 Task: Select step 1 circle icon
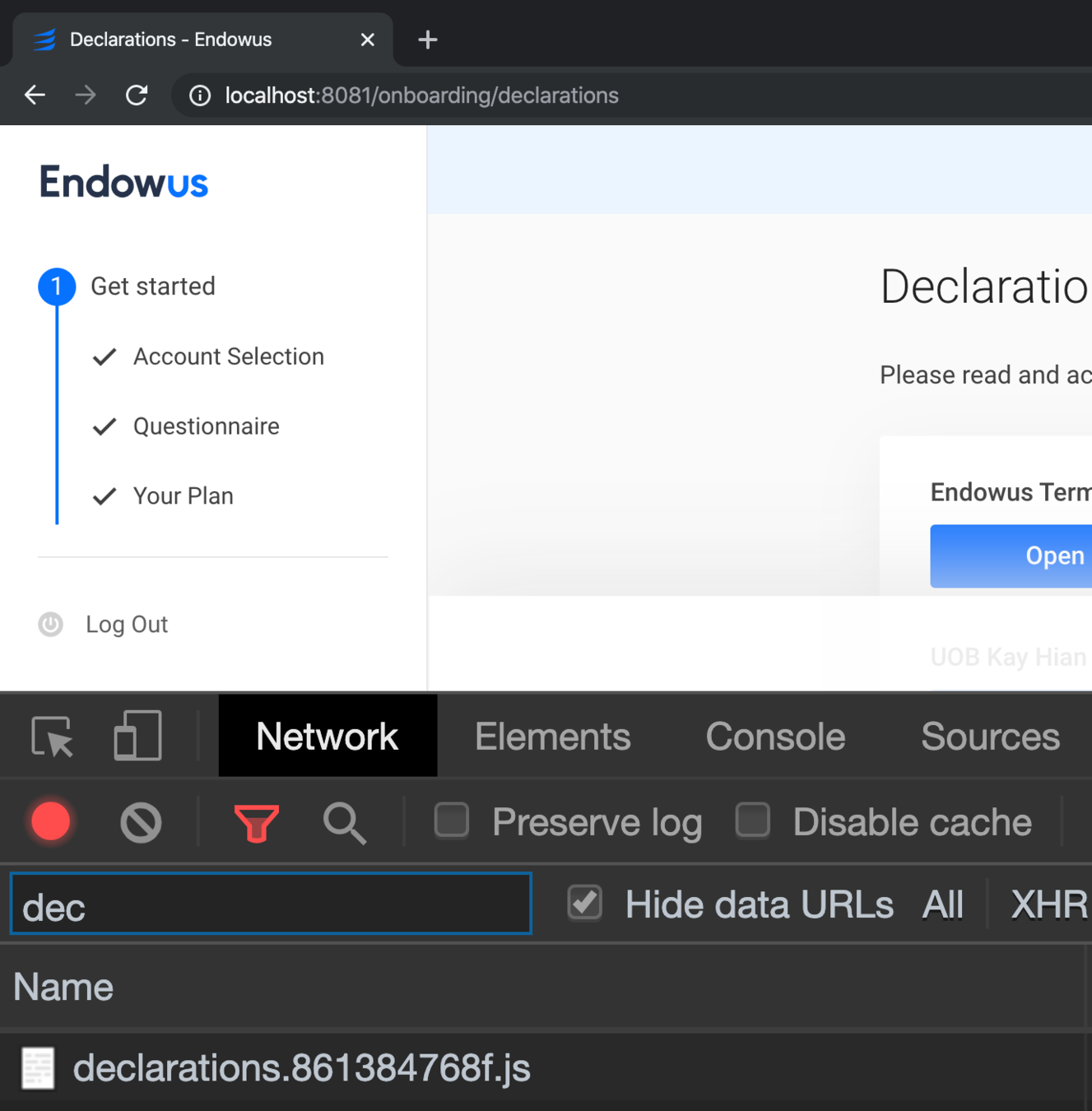pyautogui.click(x=57, y=286)
